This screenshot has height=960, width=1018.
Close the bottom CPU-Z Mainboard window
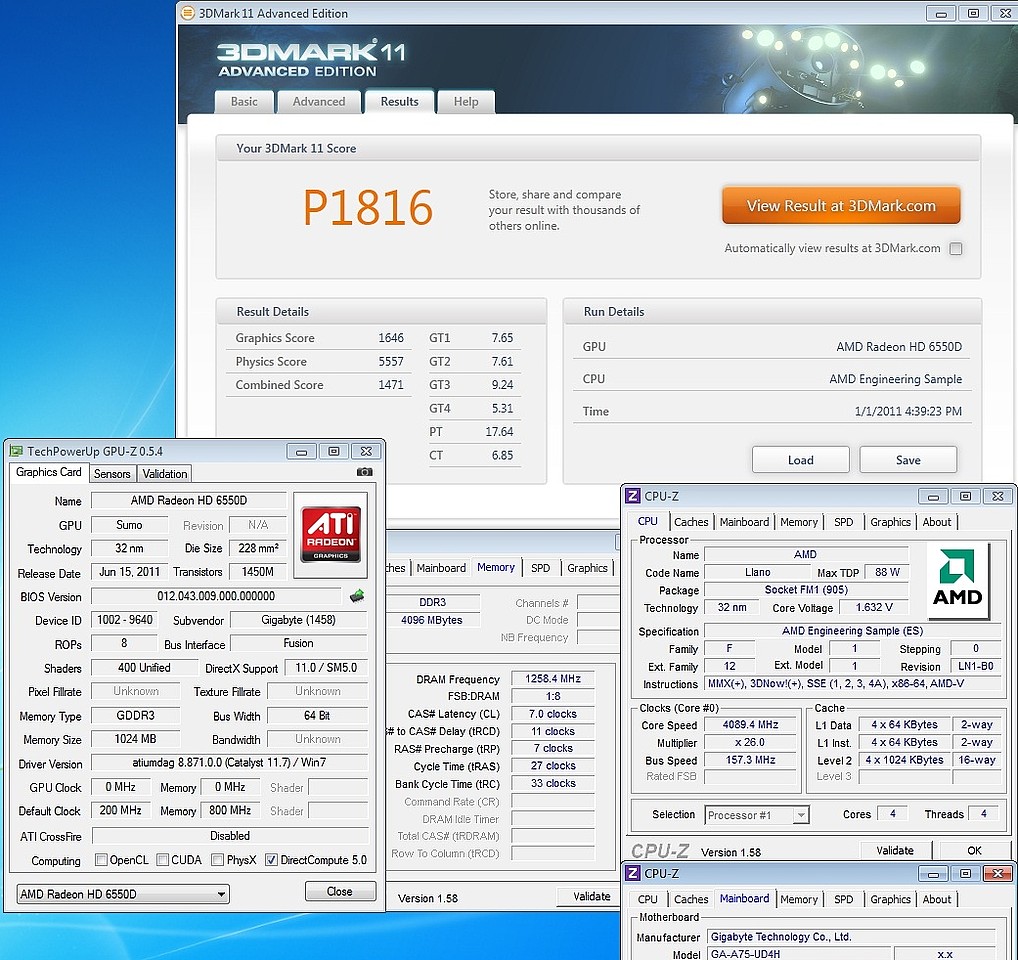click(x=998, y=874)
